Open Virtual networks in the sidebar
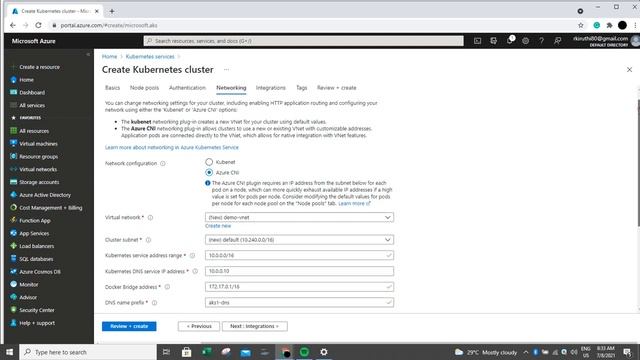640x360 pixels. click(x=38, y=169)
